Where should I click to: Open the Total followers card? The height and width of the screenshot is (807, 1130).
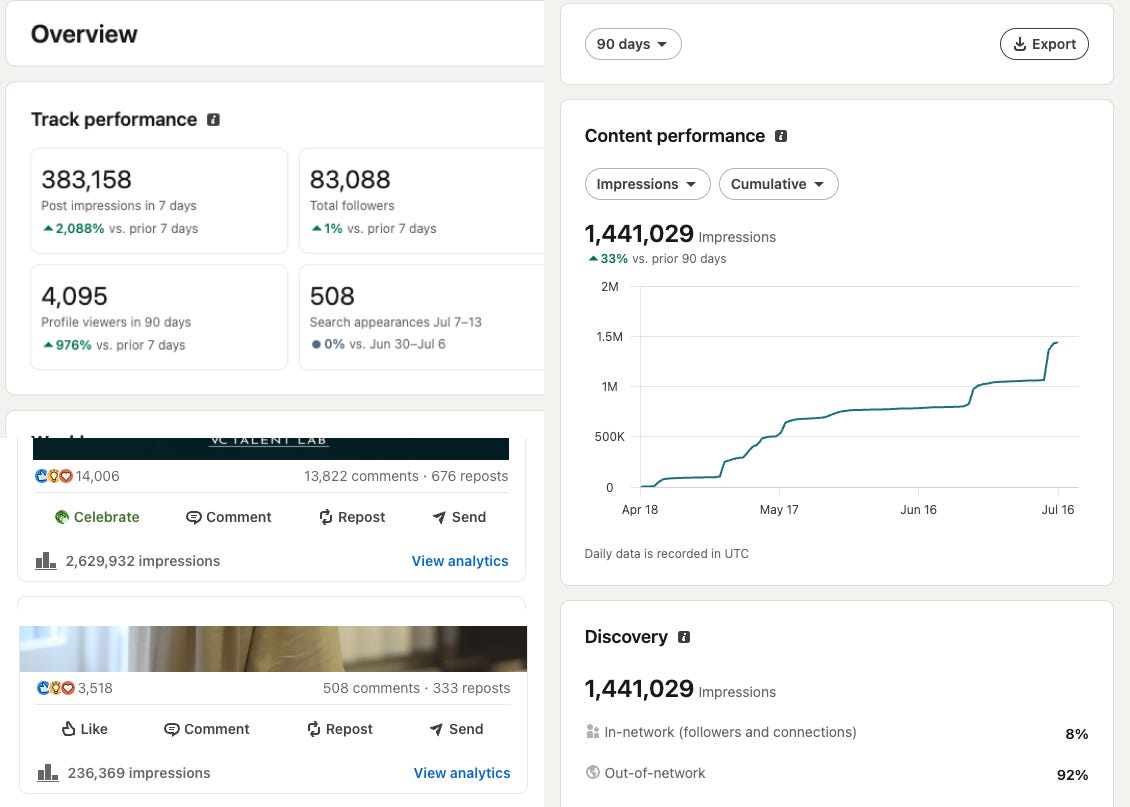pos(422,201)
